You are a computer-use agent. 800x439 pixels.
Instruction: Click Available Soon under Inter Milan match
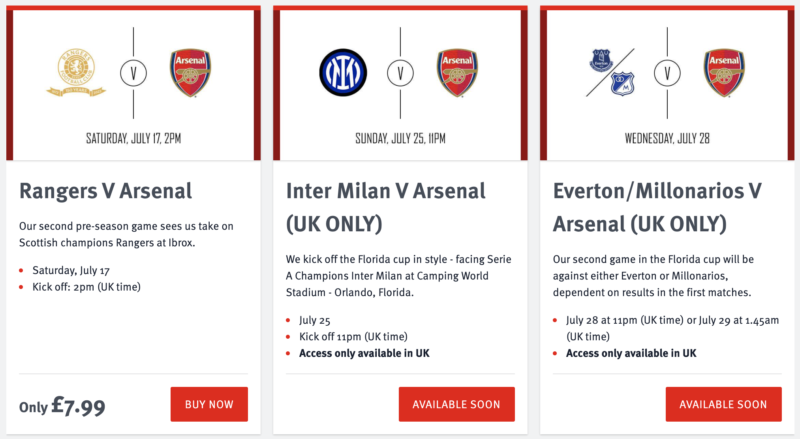457,404
